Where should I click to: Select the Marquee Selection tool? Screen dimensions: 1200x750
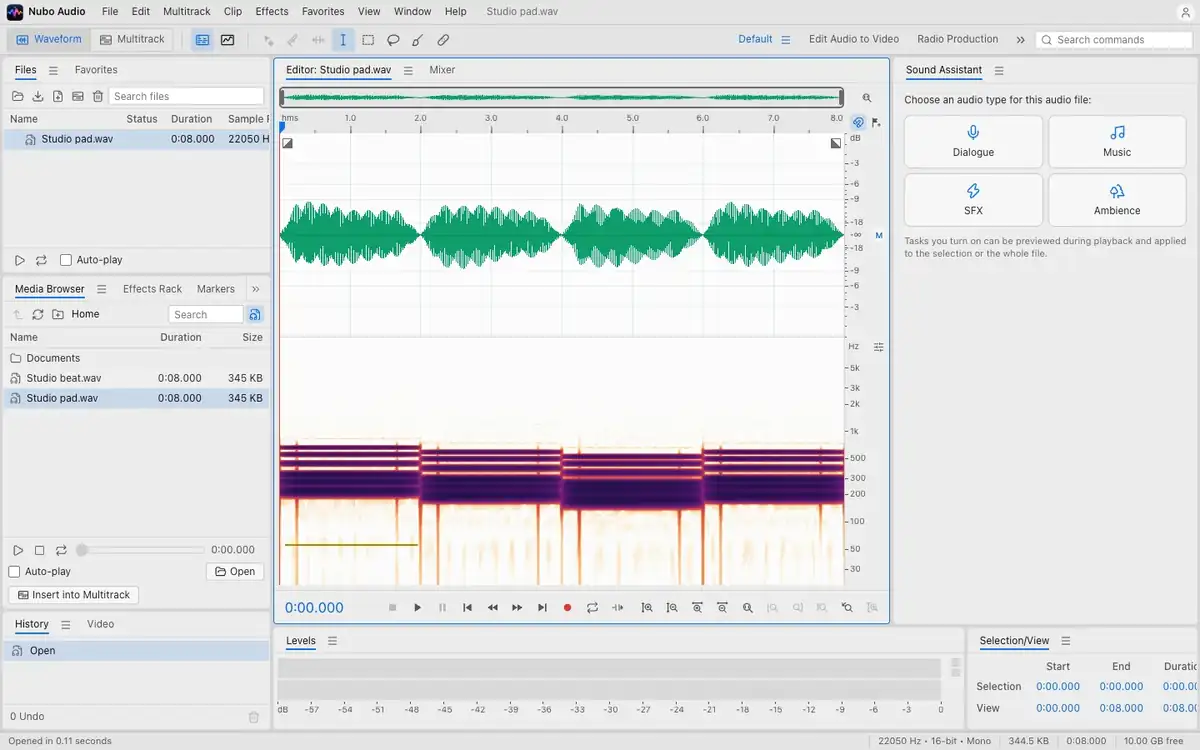pos(368,40)
